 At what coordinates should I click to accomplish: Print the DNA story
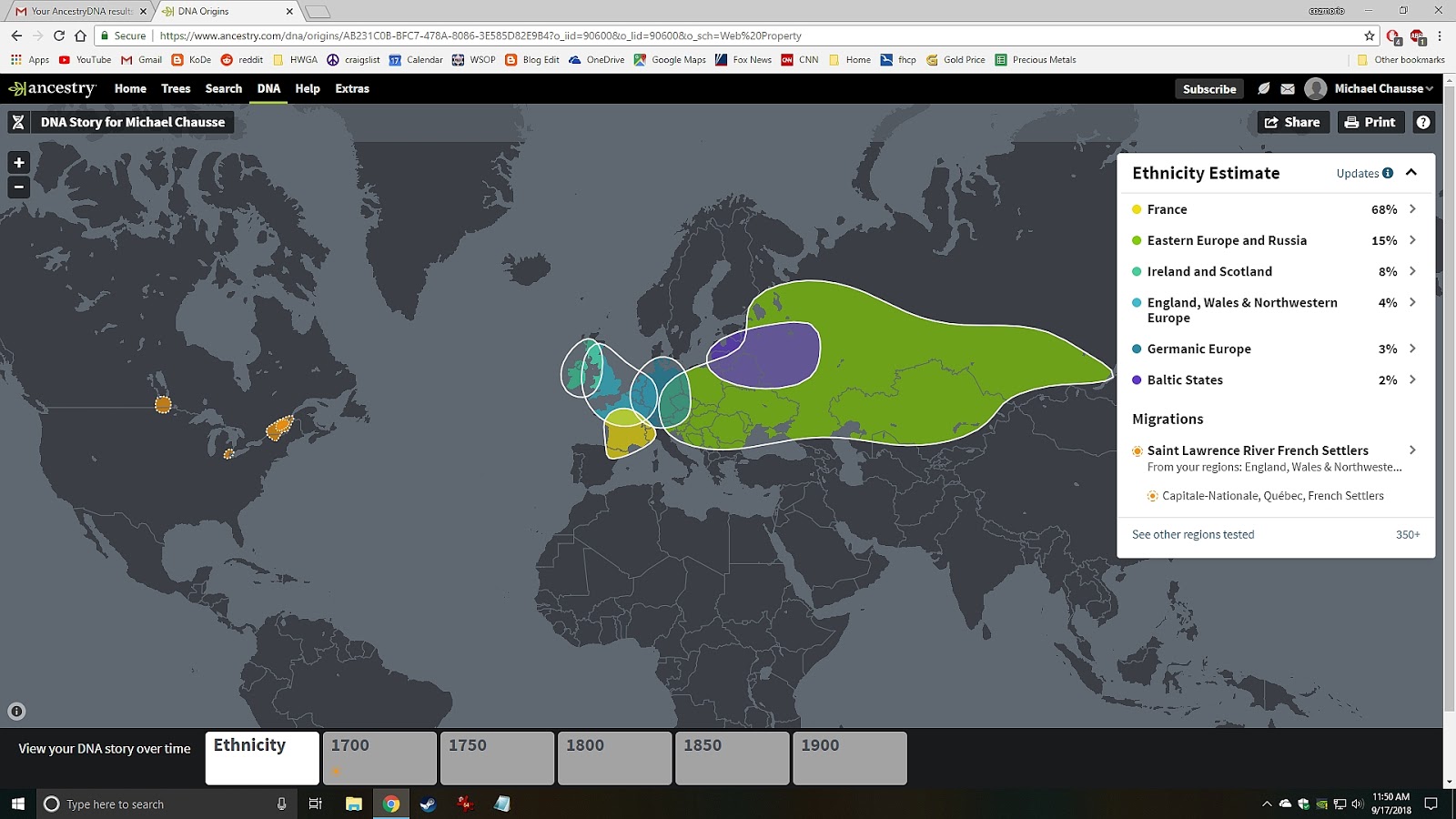1370,122
